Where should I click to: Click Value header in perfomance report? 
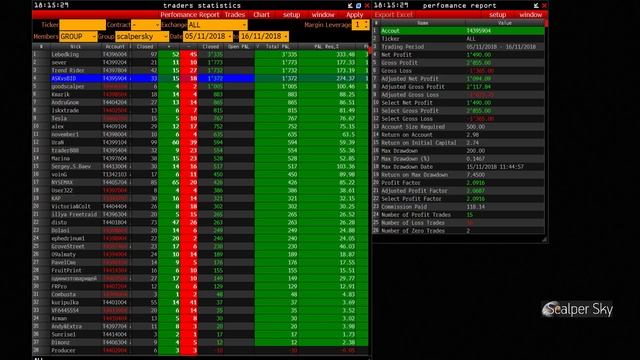pyautogui.click(x=505, y=23)
